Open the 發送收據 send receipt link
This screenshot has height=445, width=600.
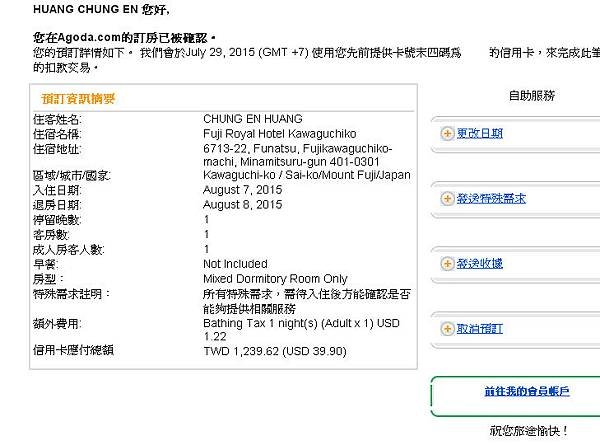479,263
